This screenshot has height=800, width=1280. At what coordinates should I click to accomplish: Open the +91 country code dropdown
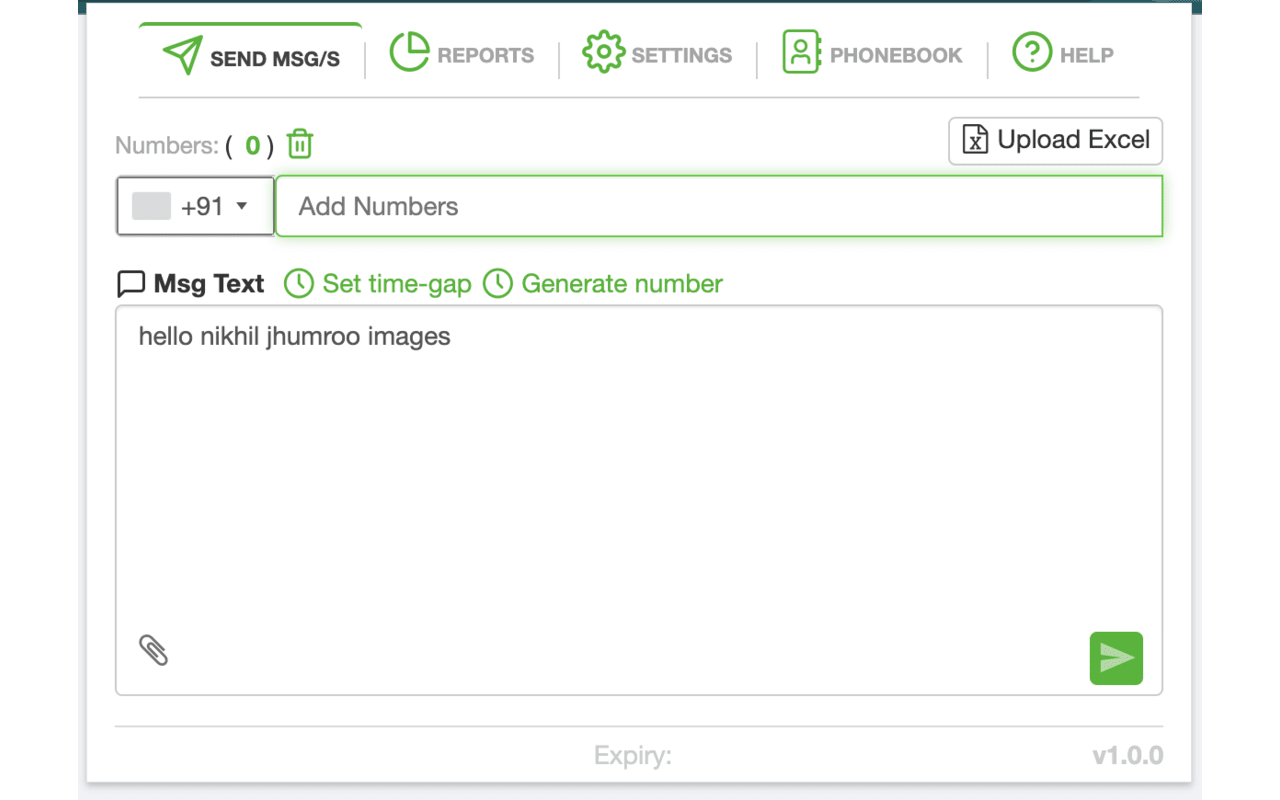pyautogui.click(x=196, y=207)
